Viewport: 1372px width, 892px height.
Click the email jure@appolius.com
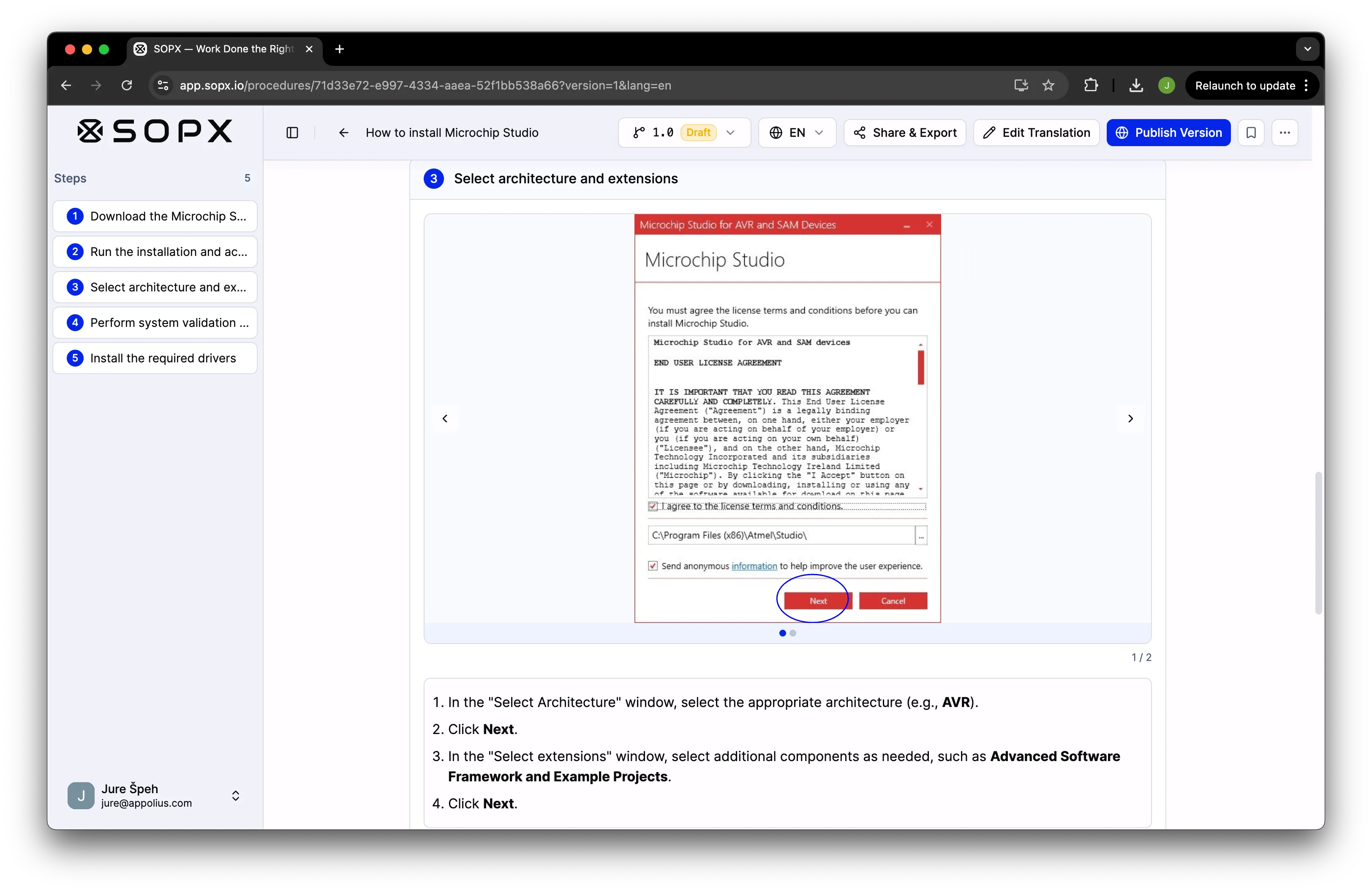[147, 803]
